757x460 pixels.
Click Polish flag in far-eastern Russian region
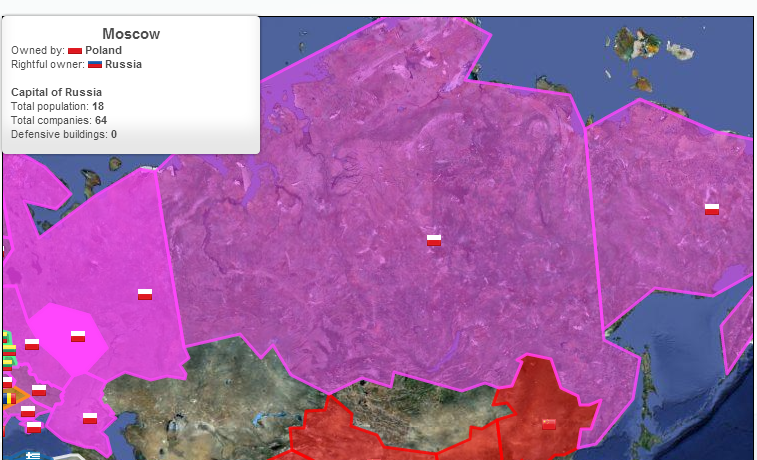(x=712, y=209)
